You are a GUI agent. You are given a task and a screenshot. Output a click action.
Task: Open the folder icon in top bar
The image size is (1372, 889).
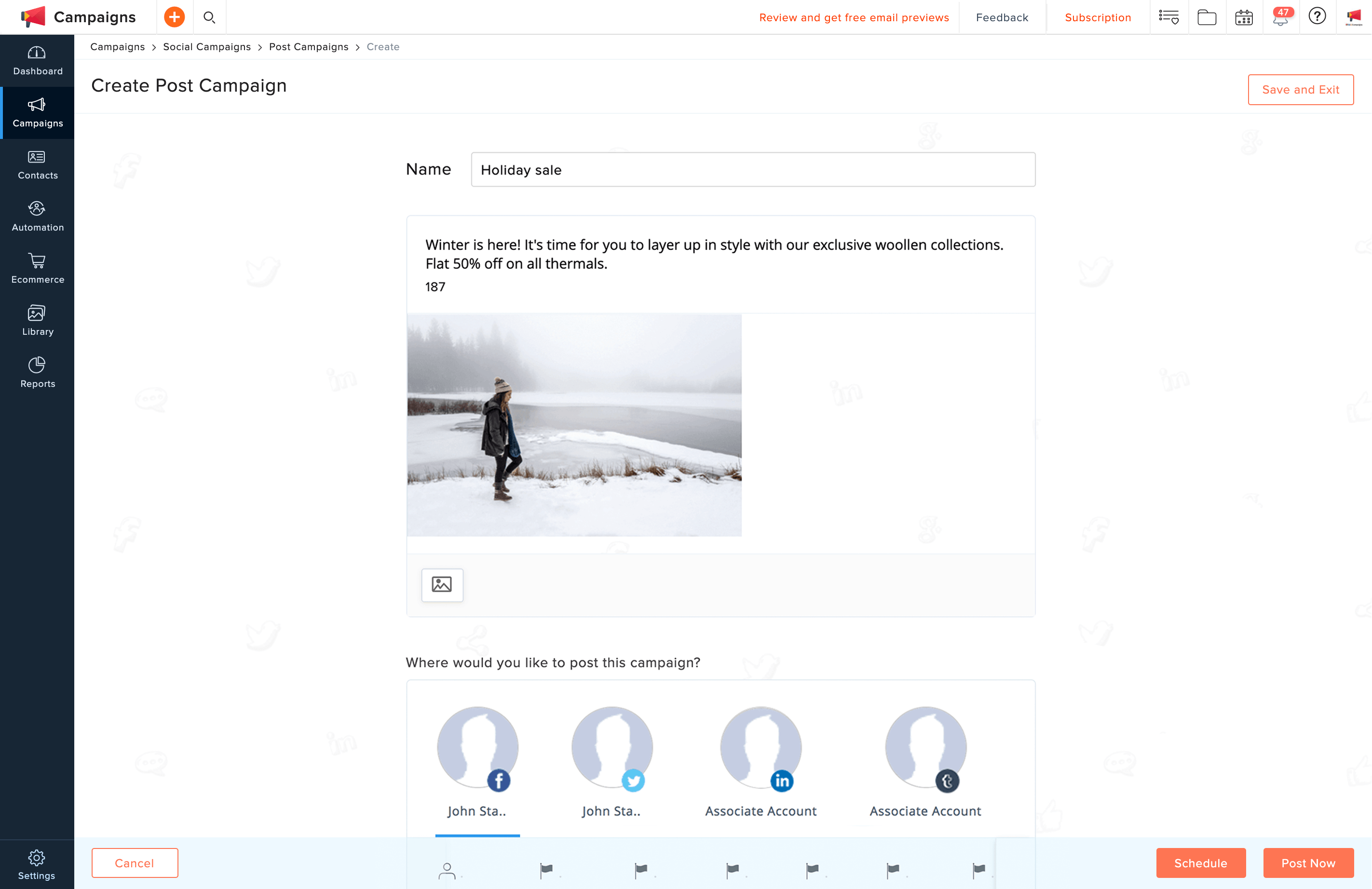1207,17
